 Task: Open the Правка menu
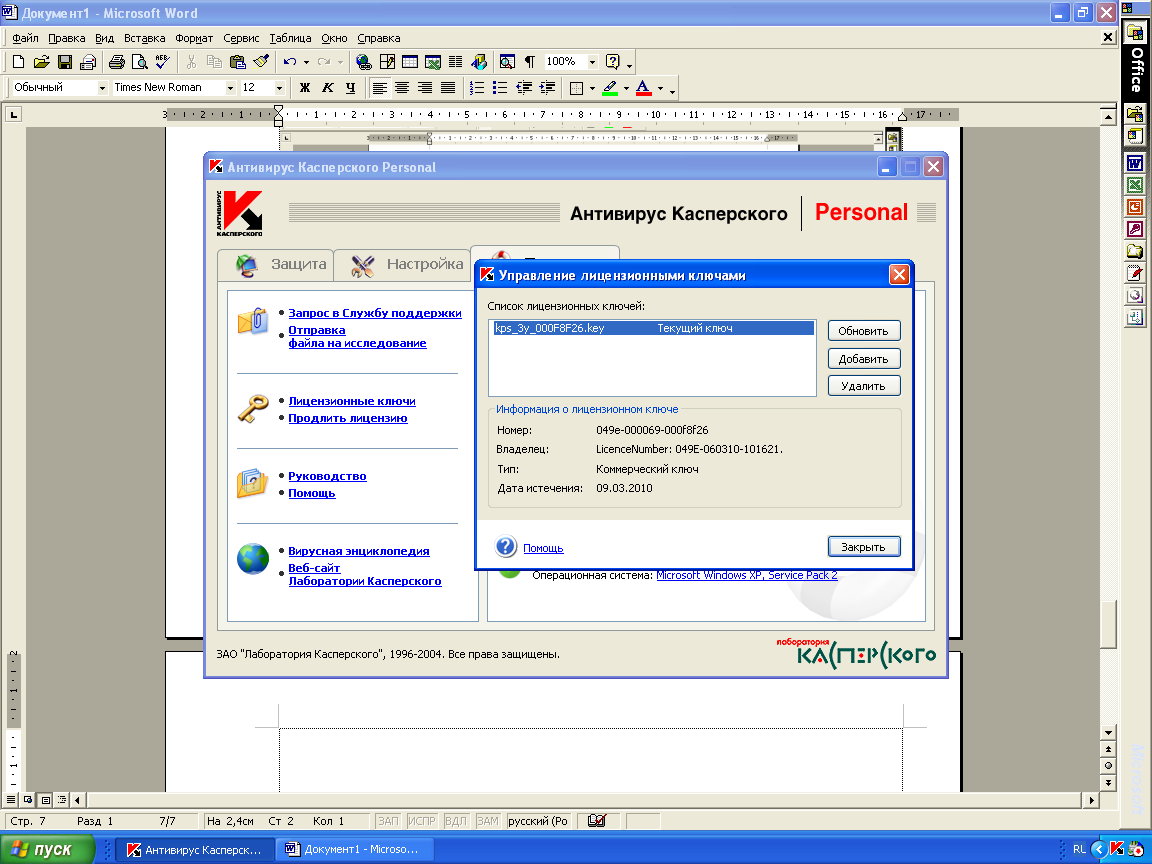pyautogui.click(x=66, y=38)
